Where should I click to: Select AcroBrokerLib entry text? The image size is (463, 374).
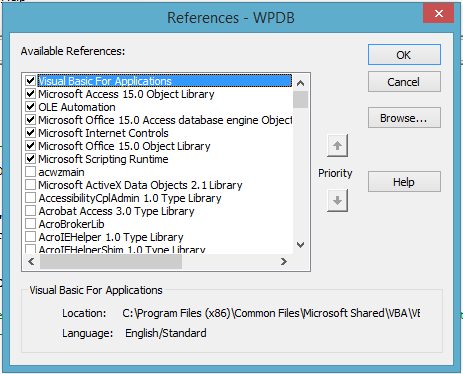click(71, 224)
